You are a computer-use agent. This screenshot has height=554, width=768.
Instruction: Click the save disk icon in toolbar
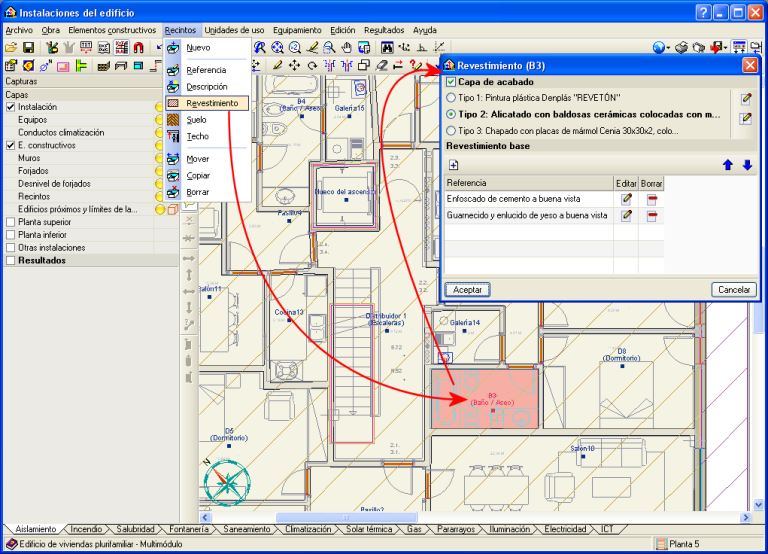pyautogui.click(x=28, y=48)
